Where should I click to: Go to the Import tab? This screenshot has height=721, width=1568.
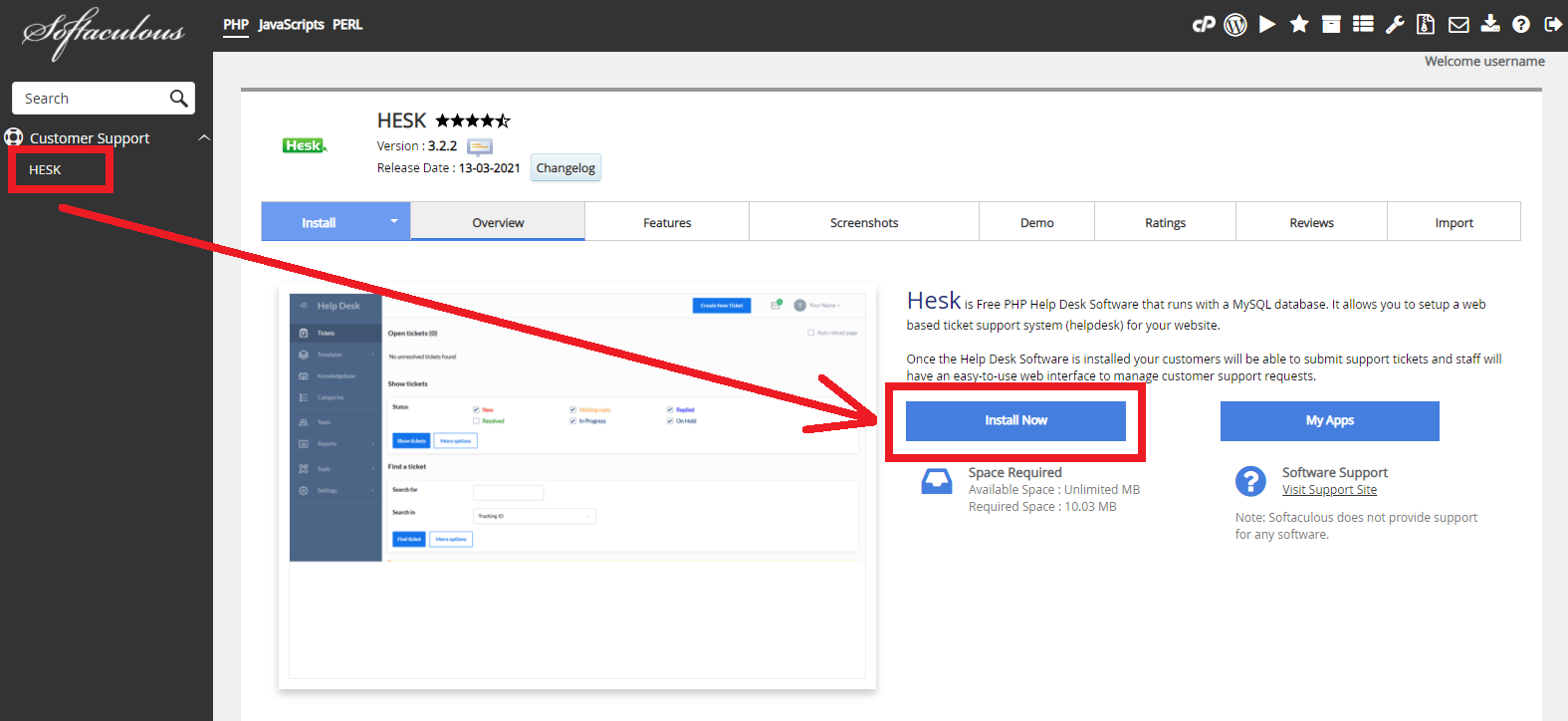pos(1454,223)
